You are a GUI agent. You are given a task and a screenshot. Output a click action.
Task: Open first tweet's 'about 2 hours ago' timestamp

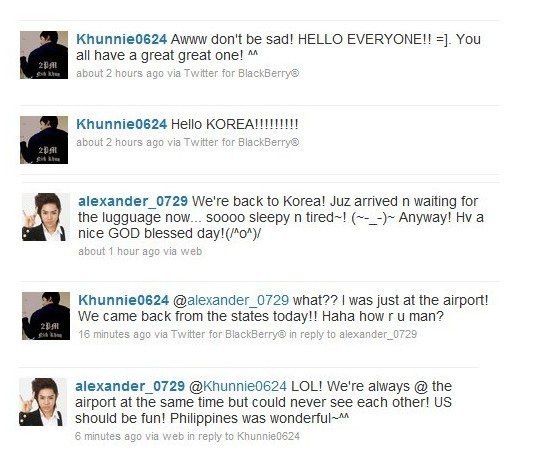coord(120,73)
